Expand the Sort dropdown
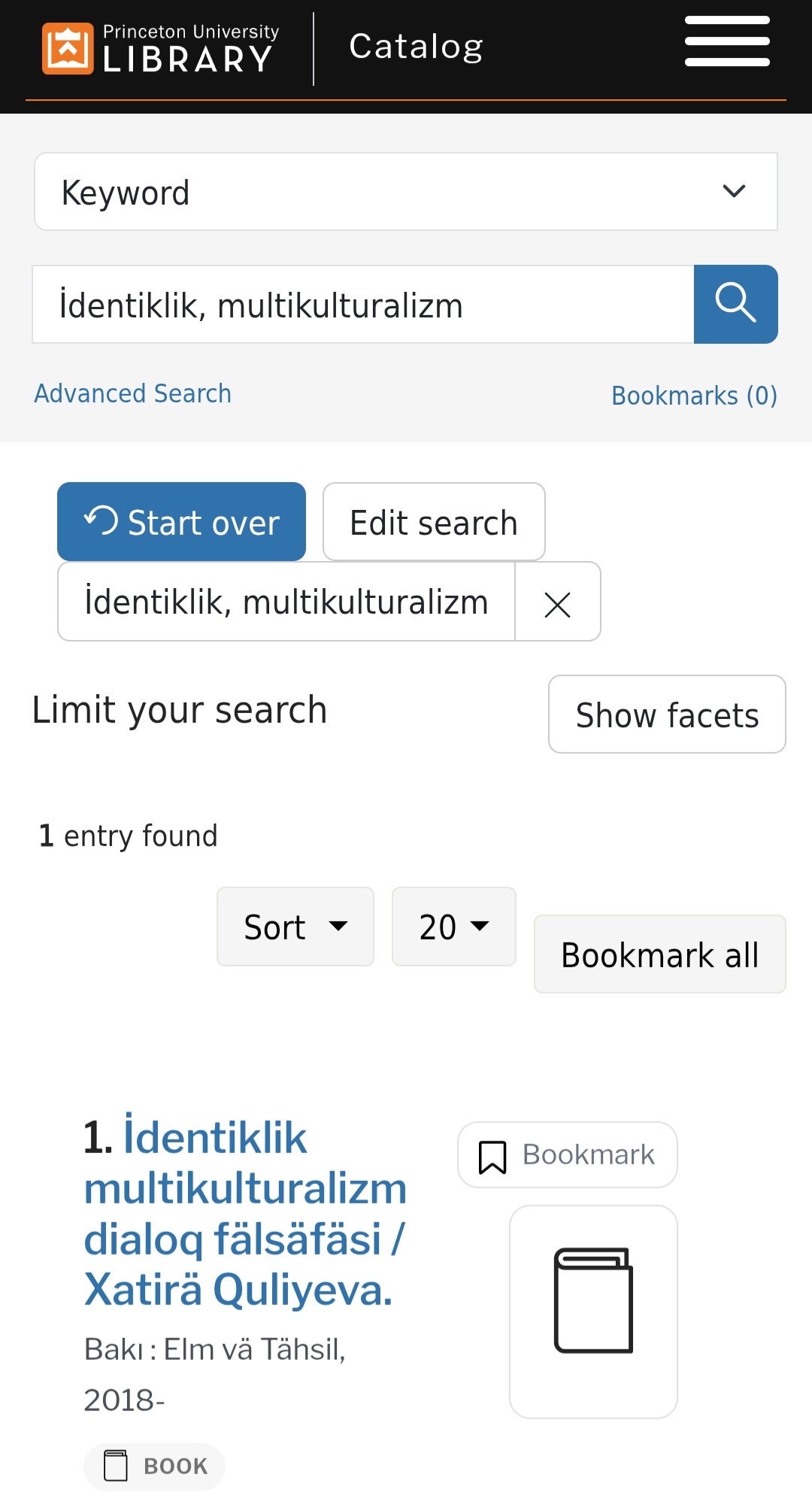This screenshot has width=812, height=1508. coord(295,927)
